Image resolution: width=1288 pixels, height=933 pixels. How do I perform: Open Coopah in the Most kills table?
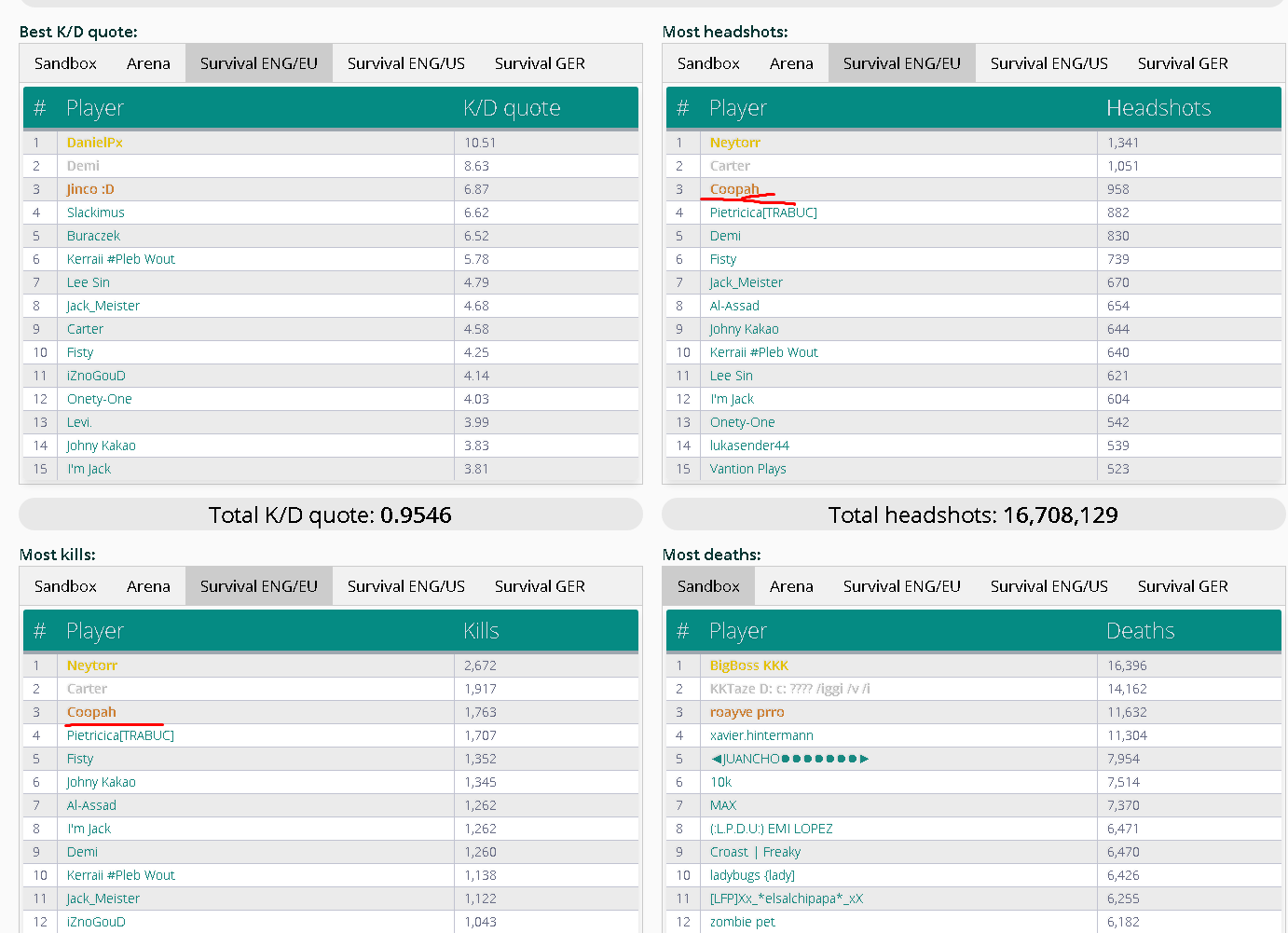point(91,712)
